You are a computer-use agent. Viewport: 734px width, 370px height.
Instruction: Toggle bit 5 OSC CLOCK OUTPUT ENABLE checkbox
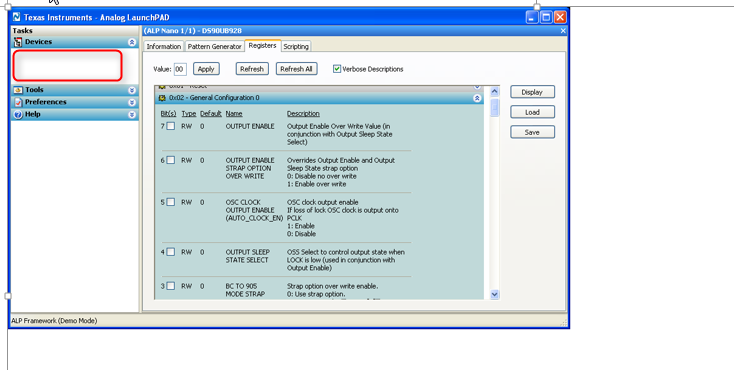pos(171,202)
